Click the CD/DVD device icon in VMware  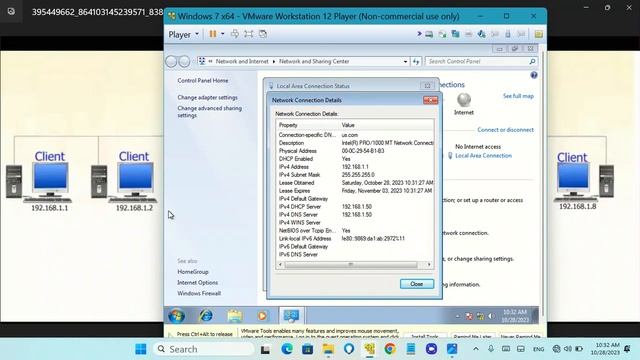[442, 34]
